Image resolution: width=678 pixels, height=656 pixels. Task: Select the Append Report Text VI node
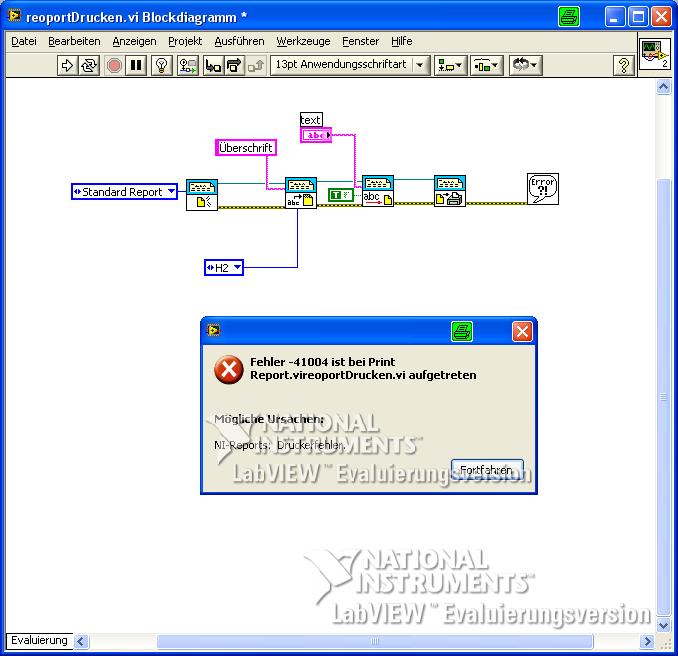(x=378, y=191)
